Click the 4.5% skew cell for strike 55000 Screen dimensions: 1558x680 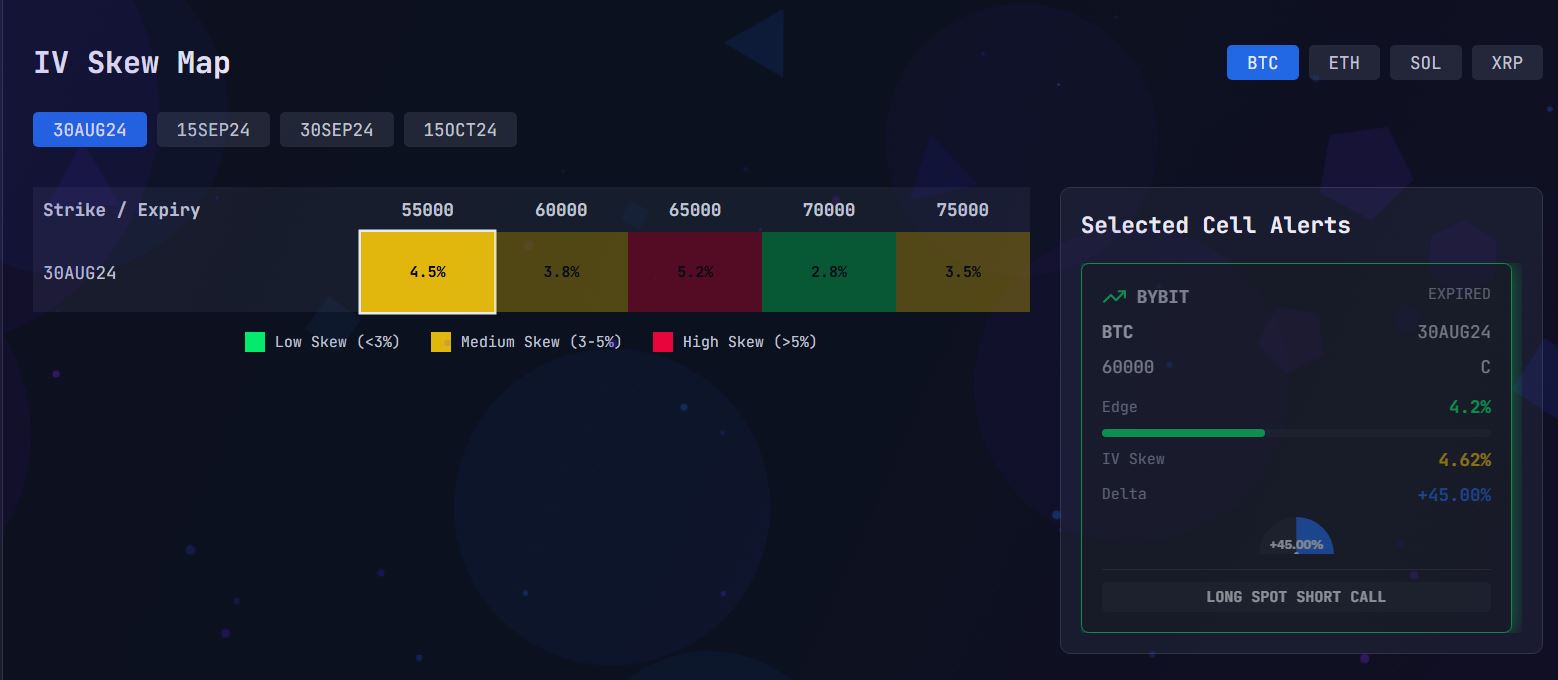tap(427, 272)
